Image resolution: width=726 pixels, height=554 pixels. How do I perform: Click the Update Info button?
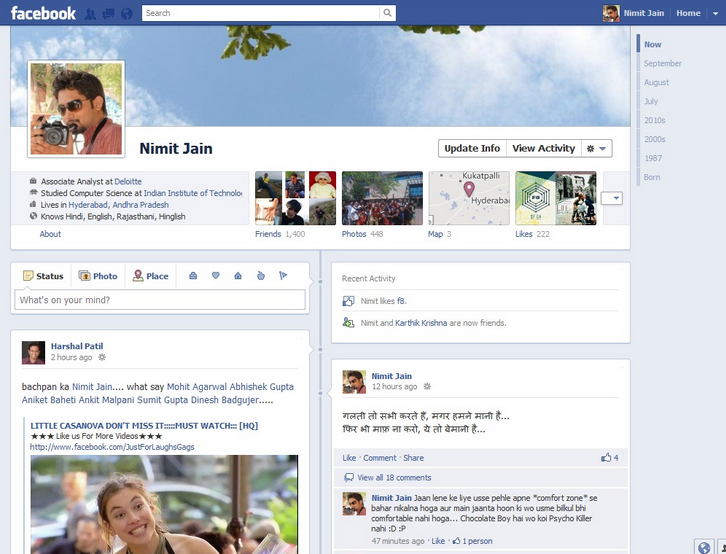click(472, 148)
